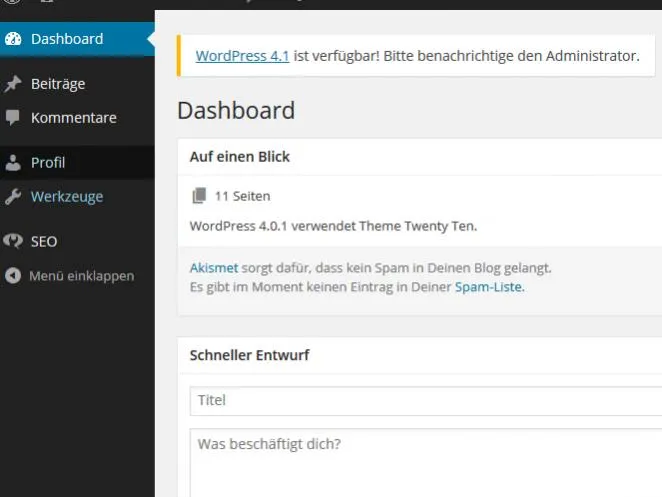Click the Akismet link
Image resolution: width=662 pixels, height=497 pixels.
coord(214,268)
